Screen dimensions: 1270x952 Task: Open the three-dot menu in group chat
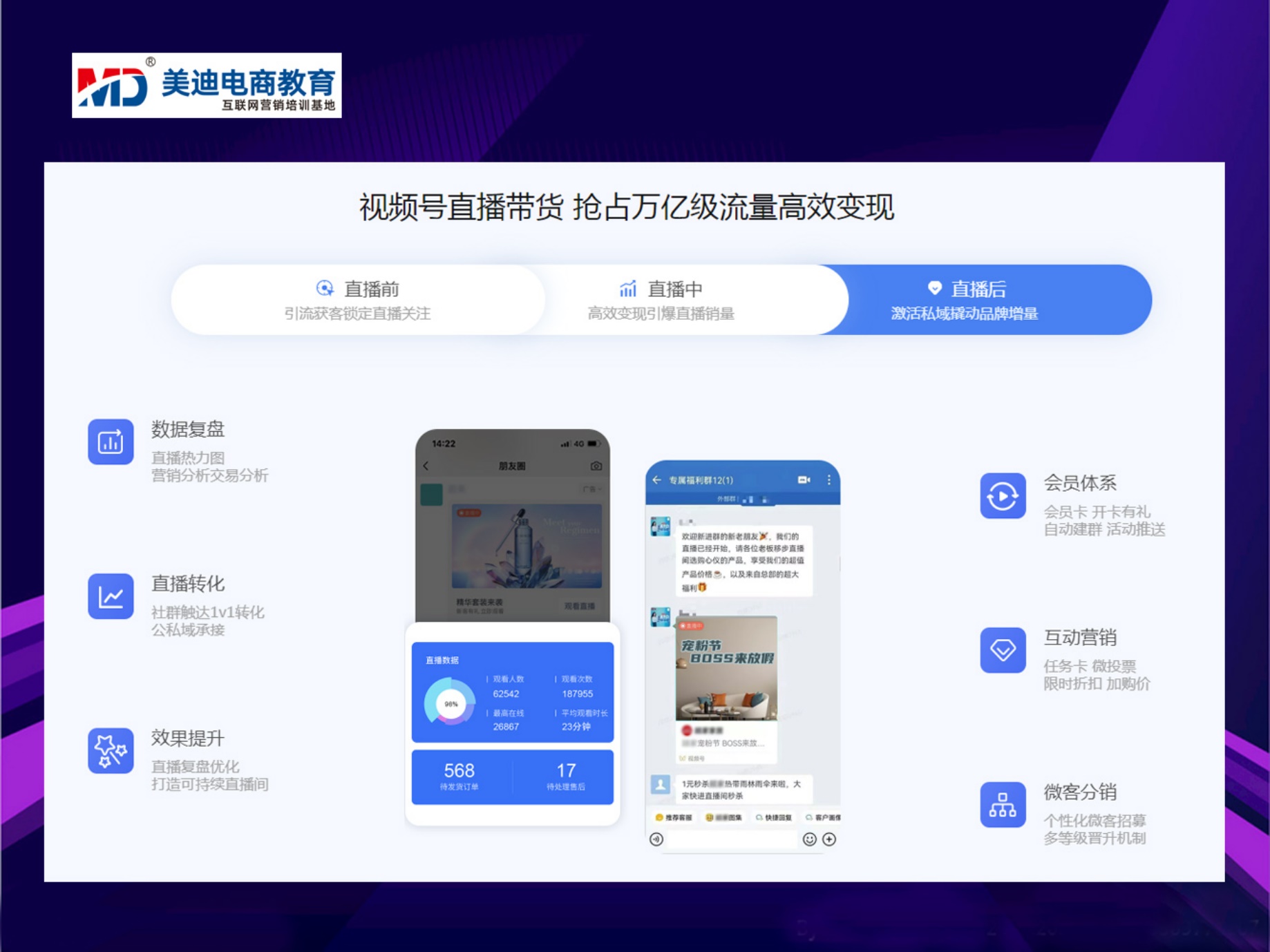tap(828, 480)
